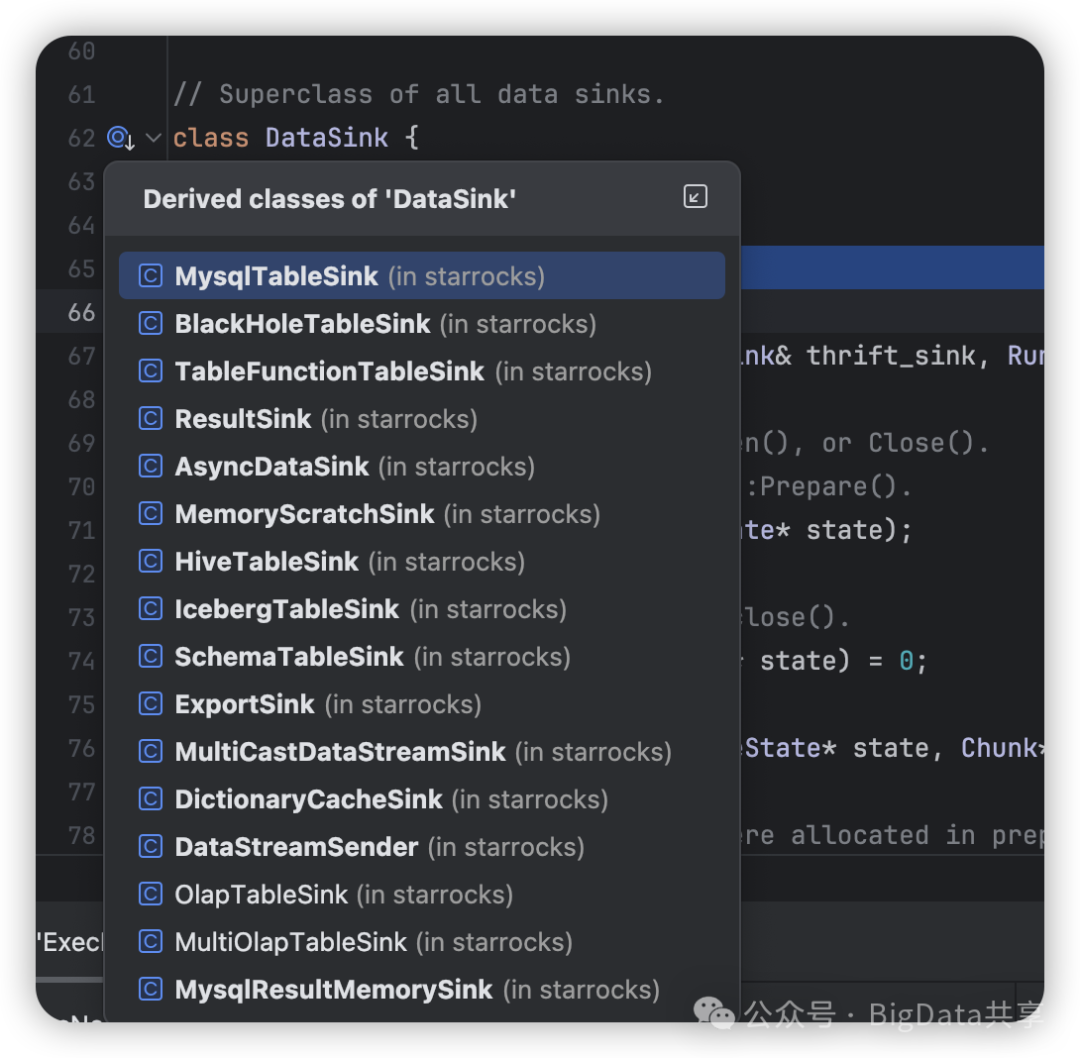
Task: Click the class icon beside DictionaryCacheSink
Action: 150,799
